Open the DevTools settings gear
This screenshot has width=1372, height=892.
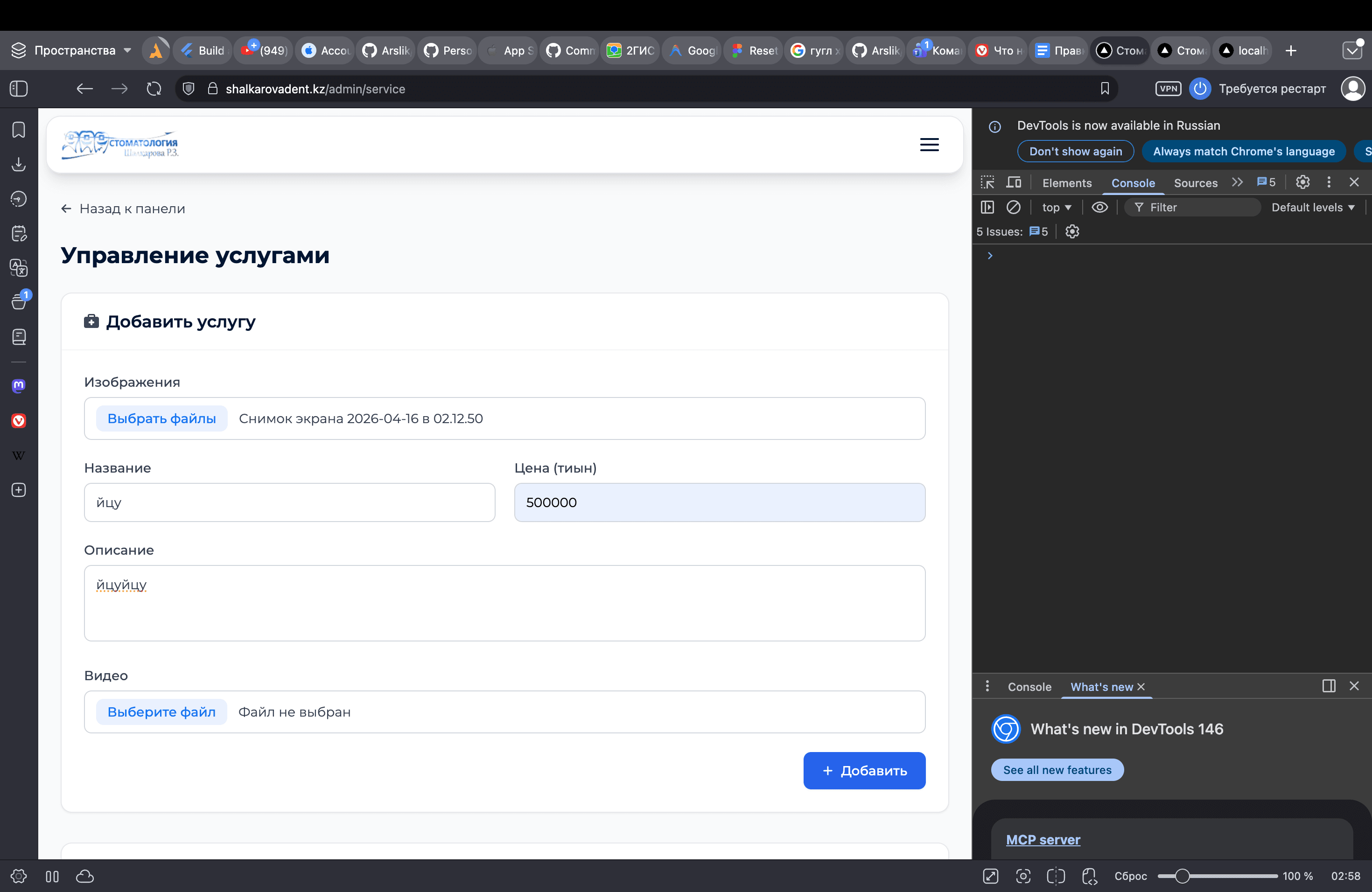1302,182
